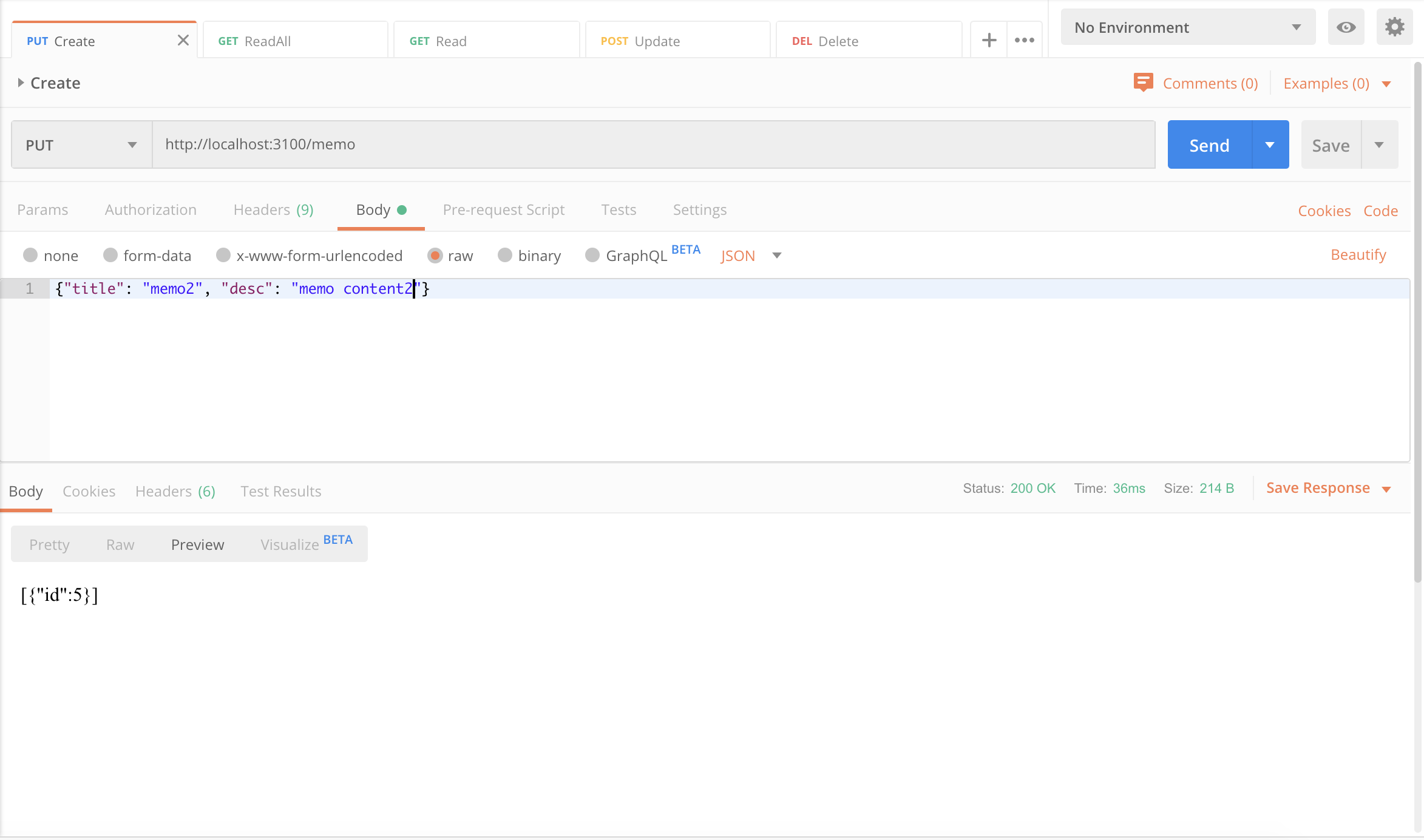Click the 214 B response size value
Viewport: 1424px width, 840px height.
point(1216,489)
